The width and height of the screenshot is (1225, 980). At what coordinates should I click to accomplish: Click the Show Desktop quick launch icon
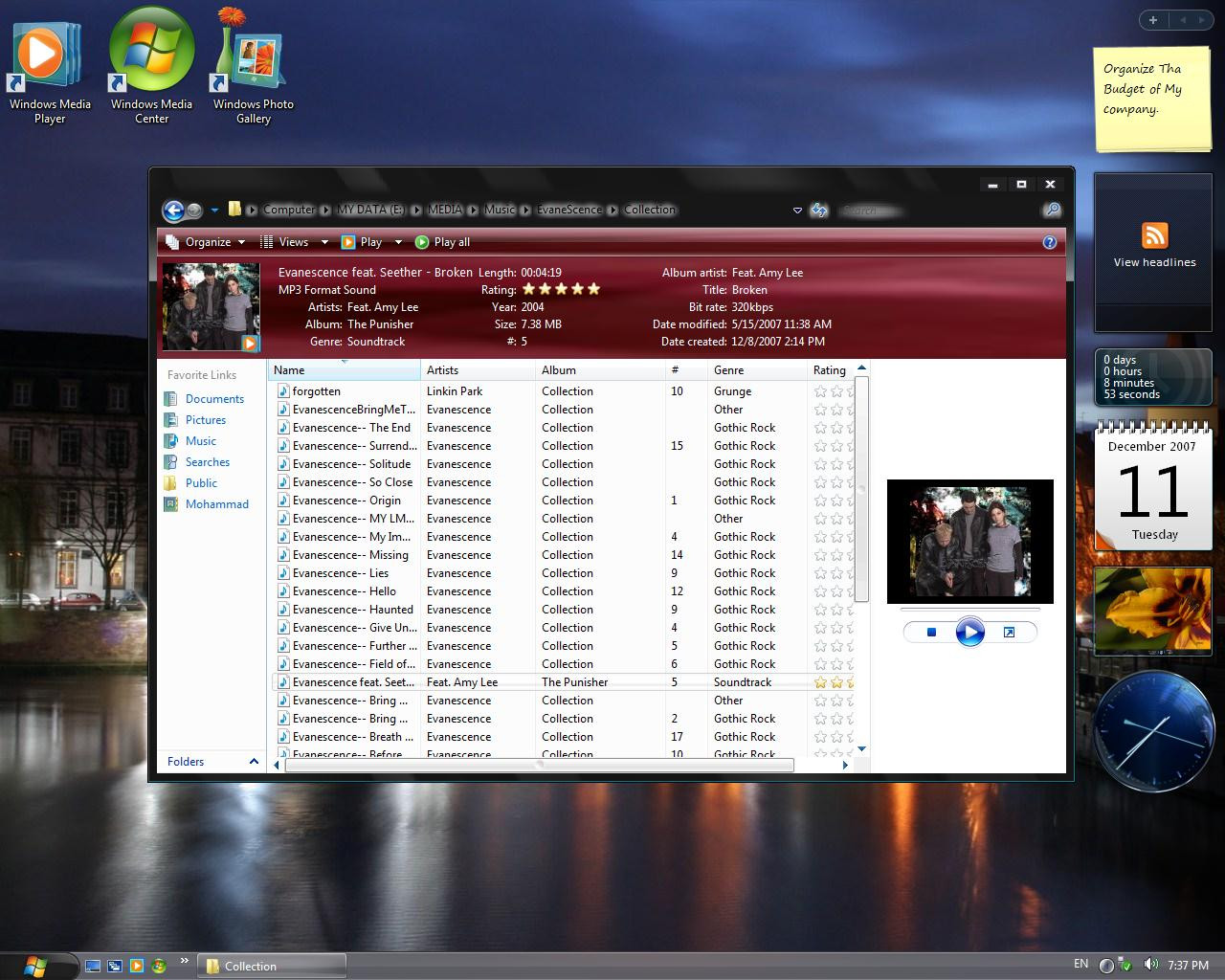click(93, 966)
